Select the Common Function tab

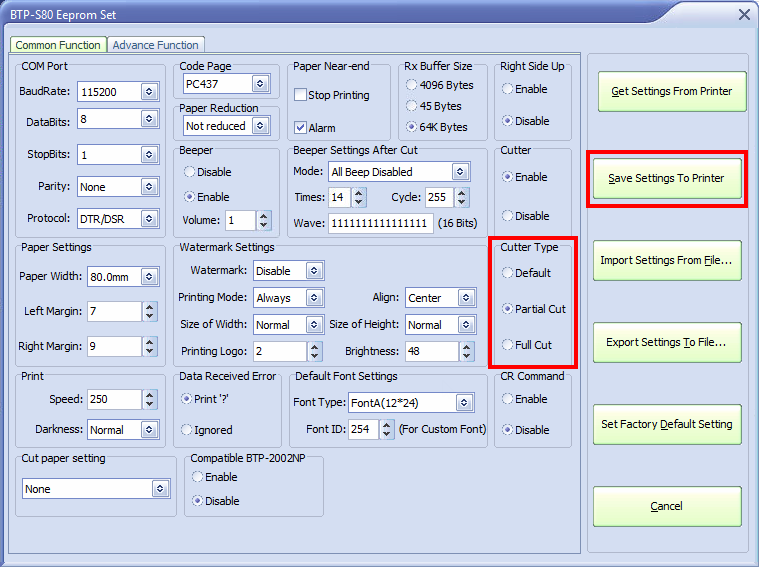coord(58,45)
